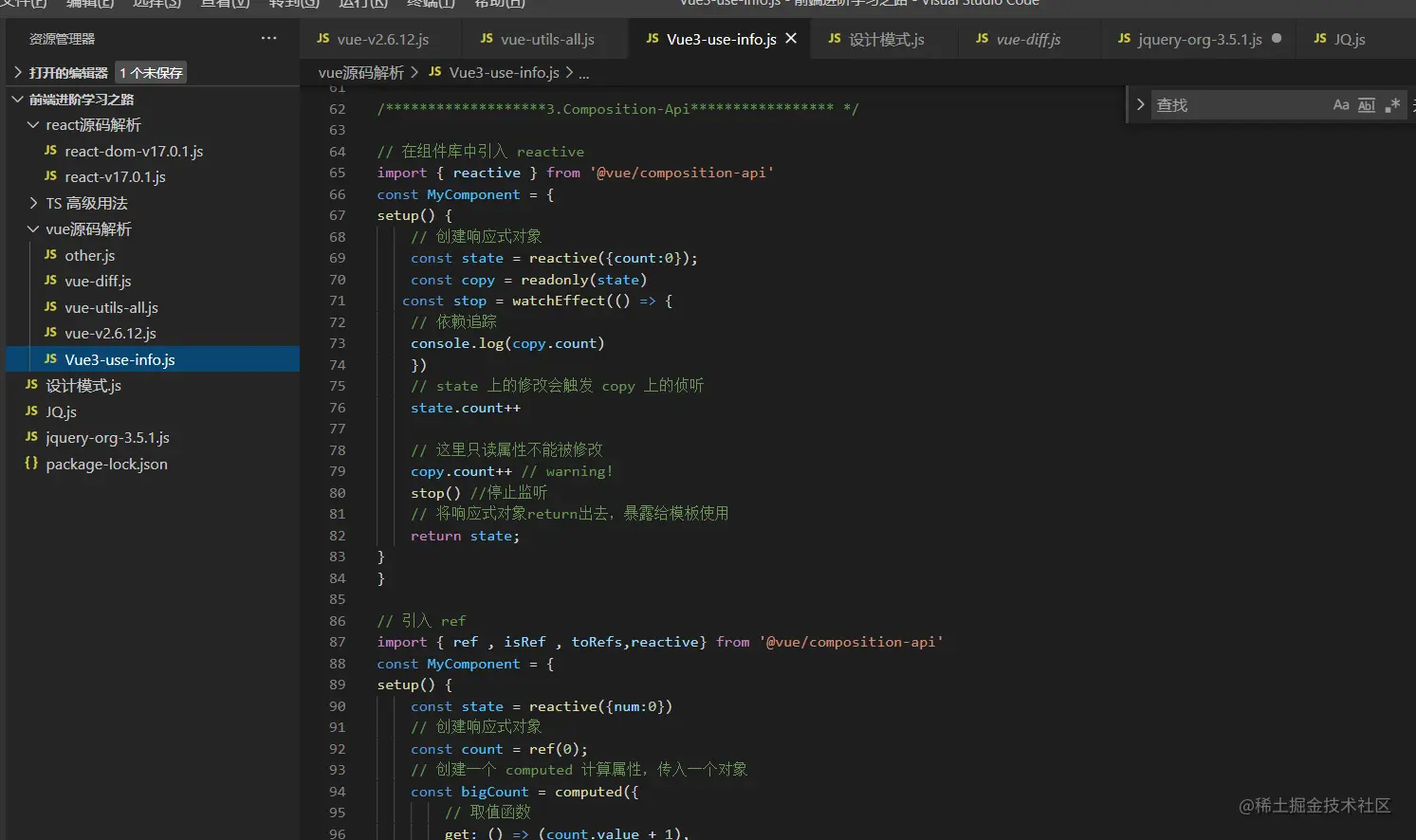The image size is (1416, 840).
Task: Open the vue-v2.6.12.js editor tab
Action: point(382,39)
